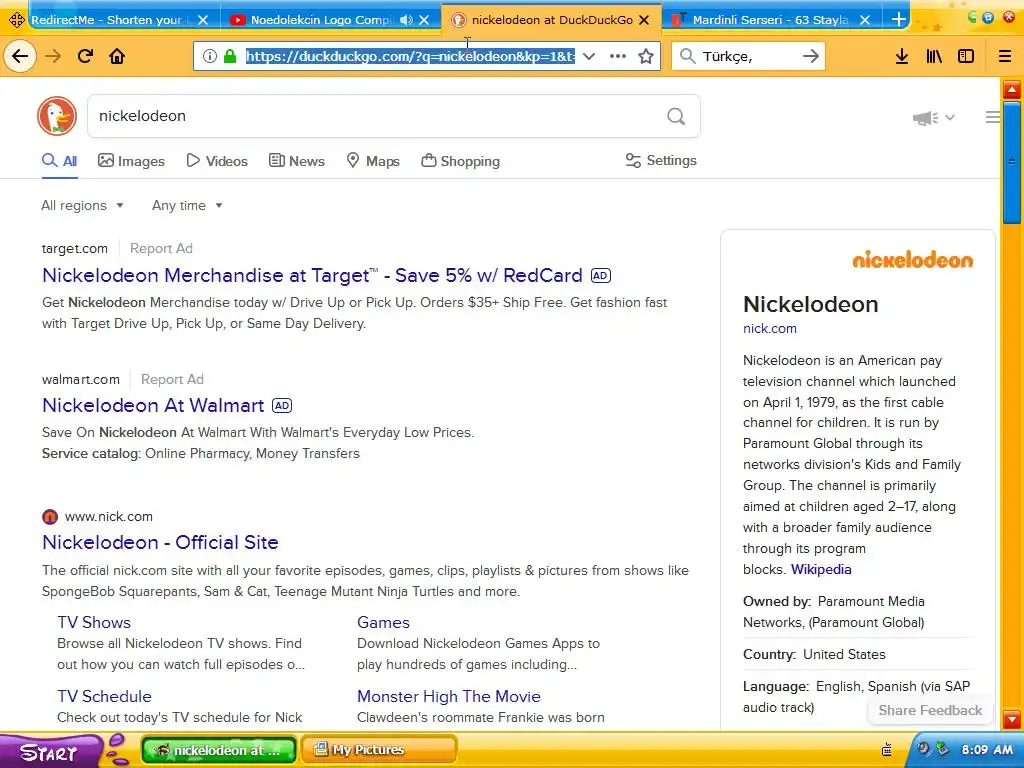The image size is (1024, 768).
Task: Open the library icon
Action: (934, 56)
